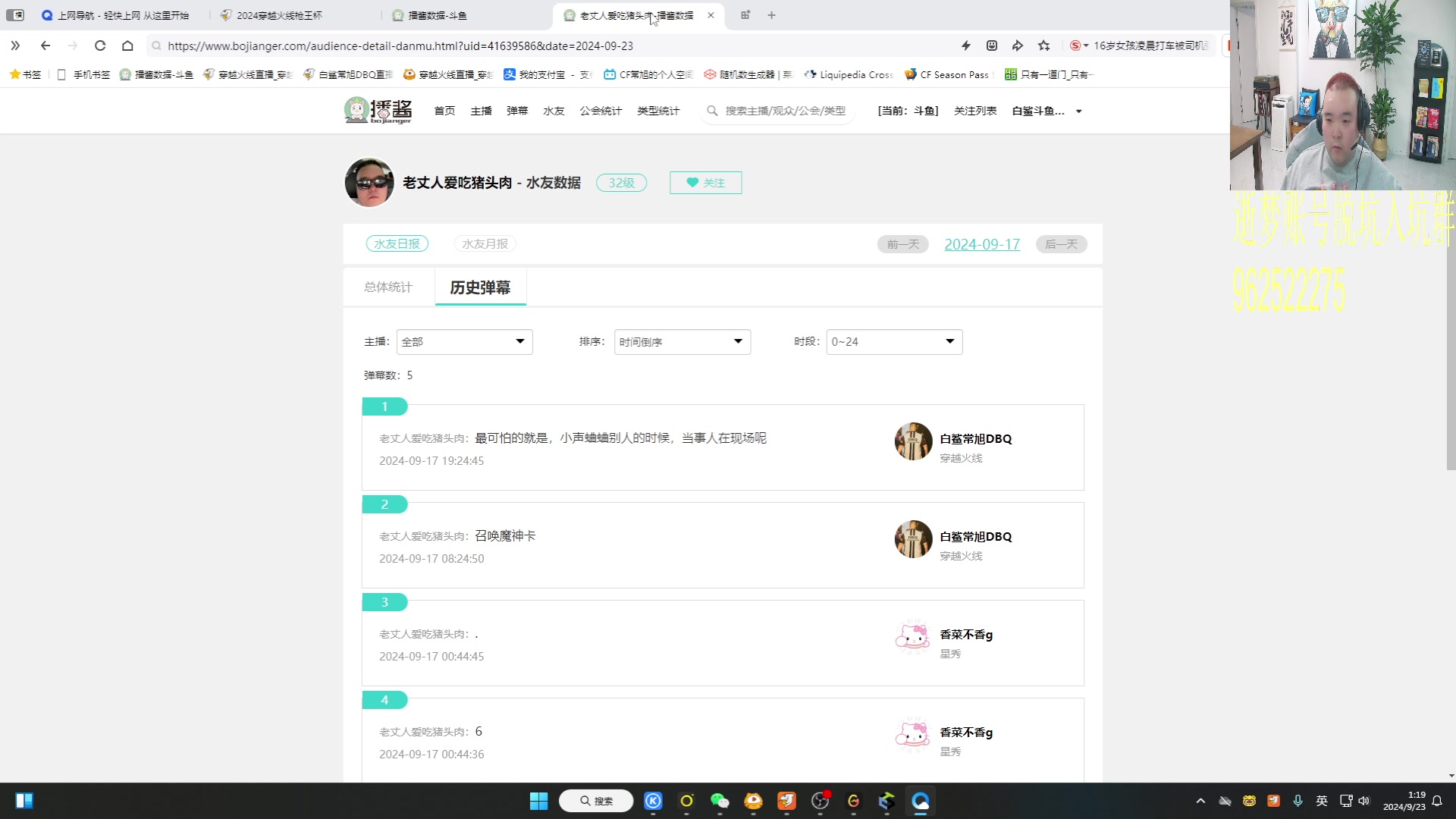Open the new tab plus button
The image size is (1456, 819).
(x=771, y=15)
